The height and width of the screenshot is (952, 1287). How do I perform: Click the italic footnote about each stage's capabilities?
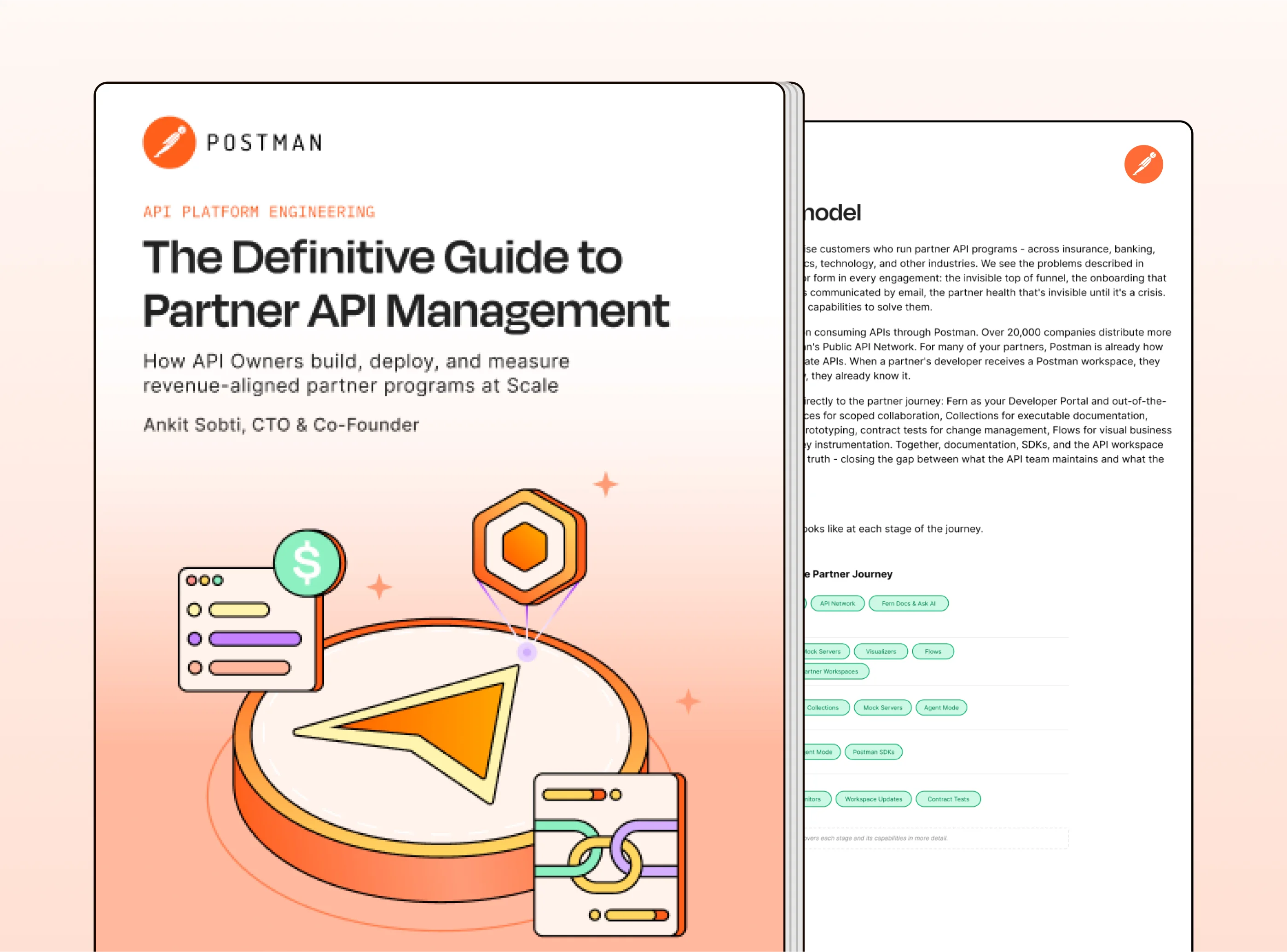point(876,838)
